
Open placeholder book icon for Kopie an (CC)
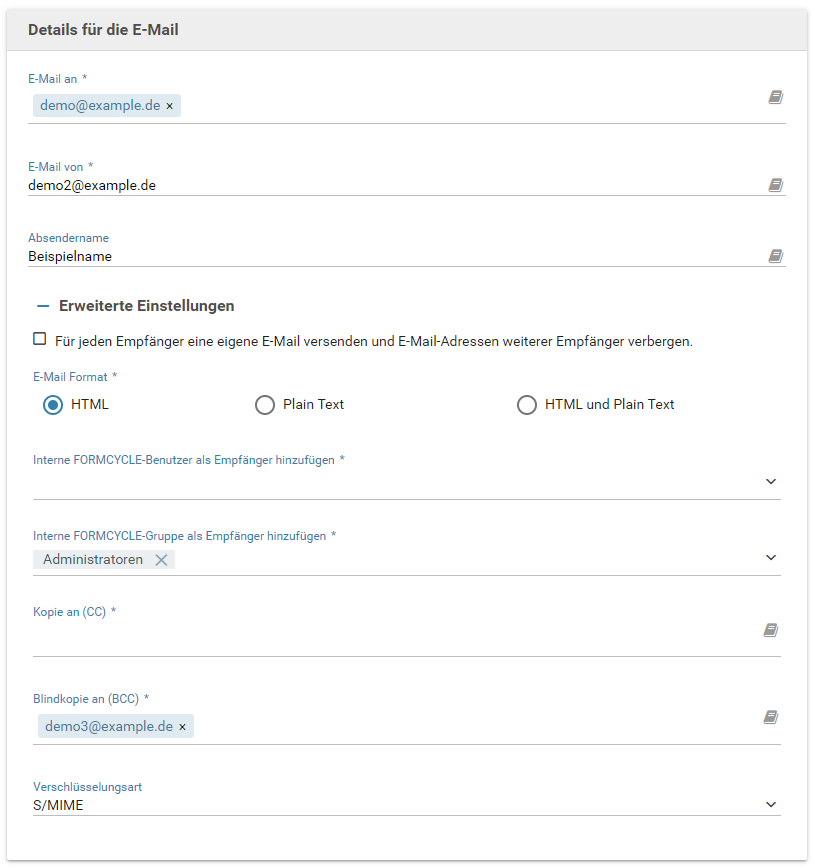point(770,630)
